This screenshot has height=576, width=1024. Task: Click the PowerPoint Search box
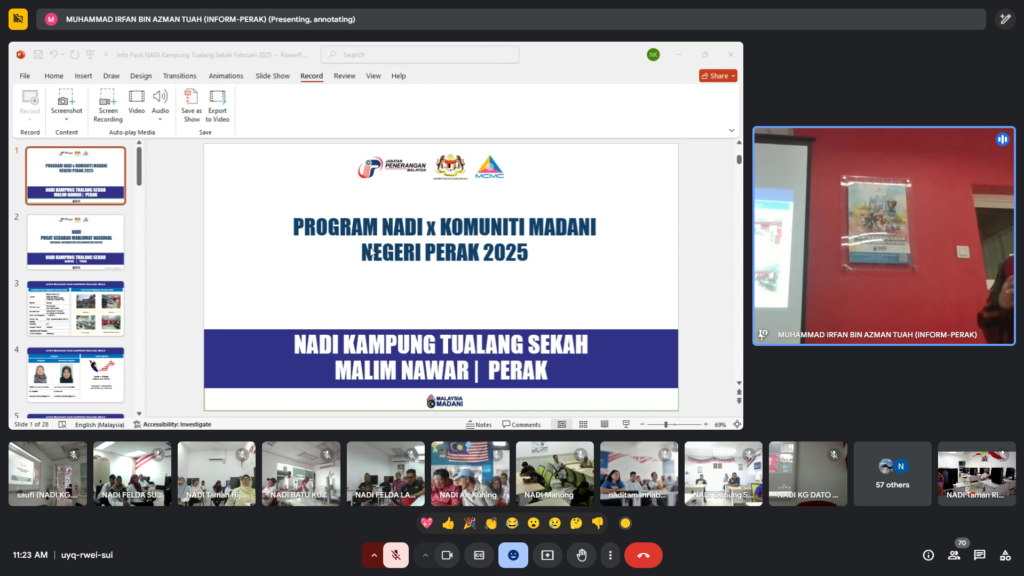pyautogui.click(x=420, y=55)
